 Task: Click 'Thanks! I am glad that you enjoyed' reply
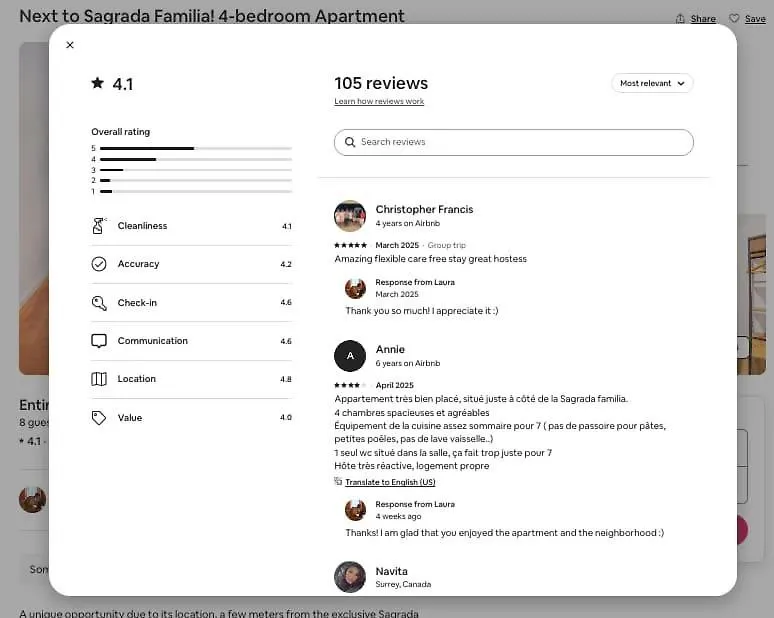click(x=504, y=533)
